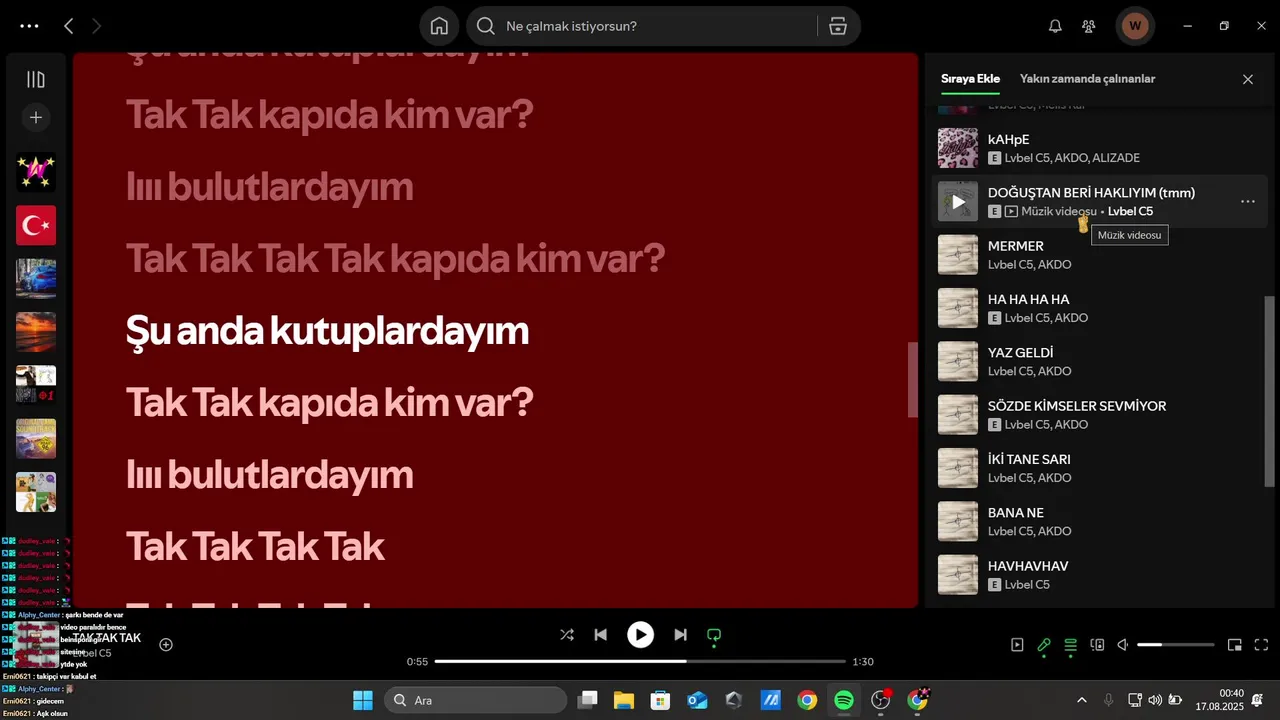Screen dimensions: 1280x720
Task: Expand system tray hidden icons chevron
Action: [x=1081, y=700]
